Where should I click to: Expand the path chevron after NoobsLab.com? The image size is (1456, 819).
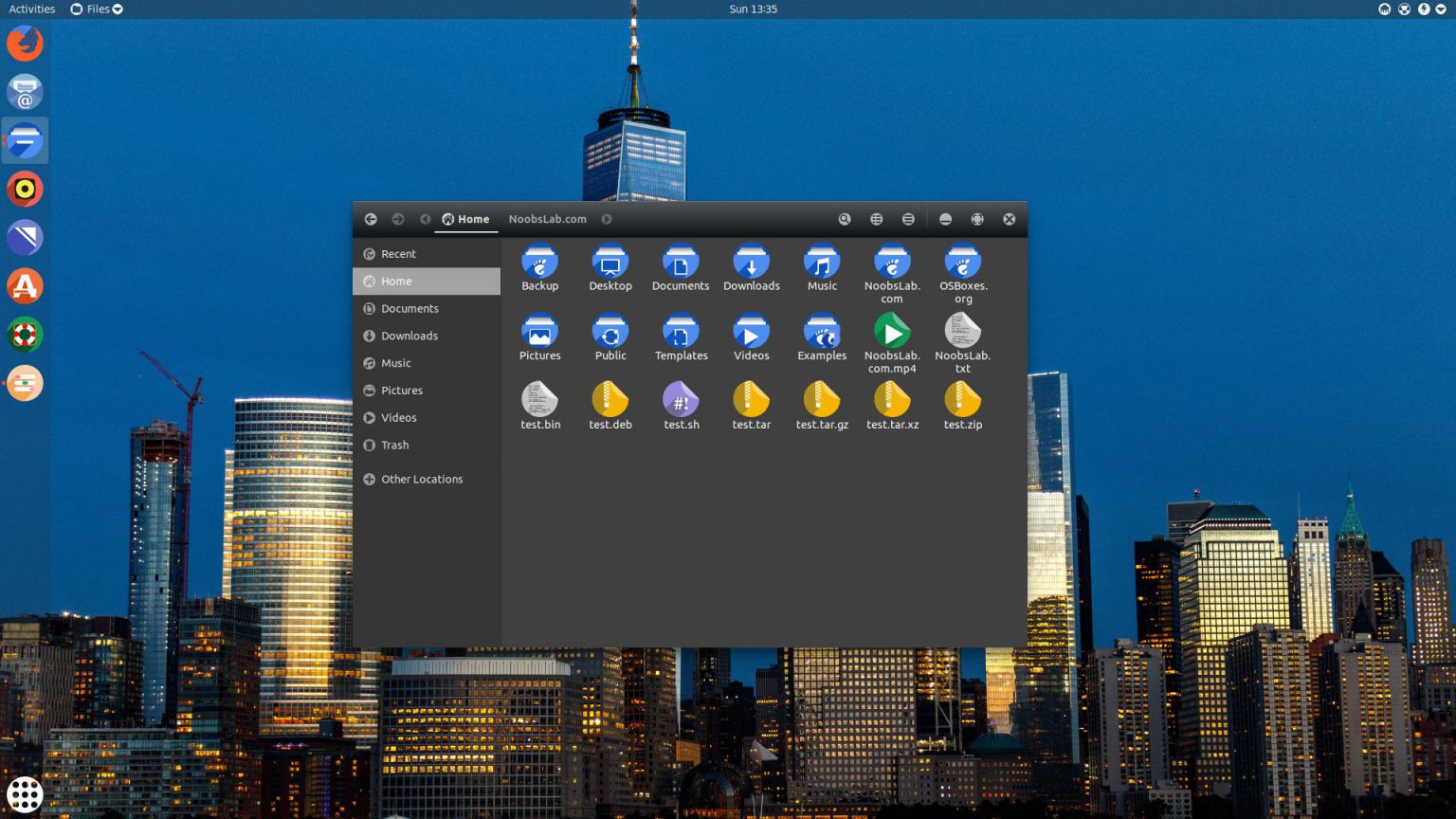pyautogui.click(x=607, y=219)
